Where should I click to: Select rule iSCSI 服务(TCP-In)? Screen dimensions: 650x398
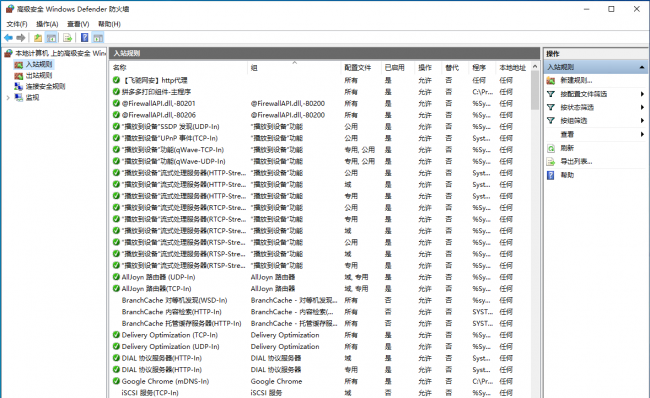pyautogui.click(x=150, y=393)
